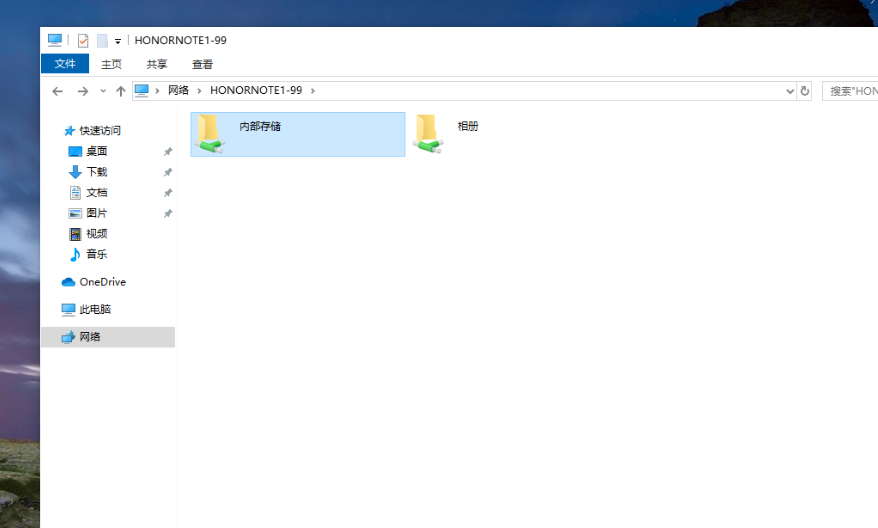Click the search box for HONORNOTE1-99

point(852,91)
